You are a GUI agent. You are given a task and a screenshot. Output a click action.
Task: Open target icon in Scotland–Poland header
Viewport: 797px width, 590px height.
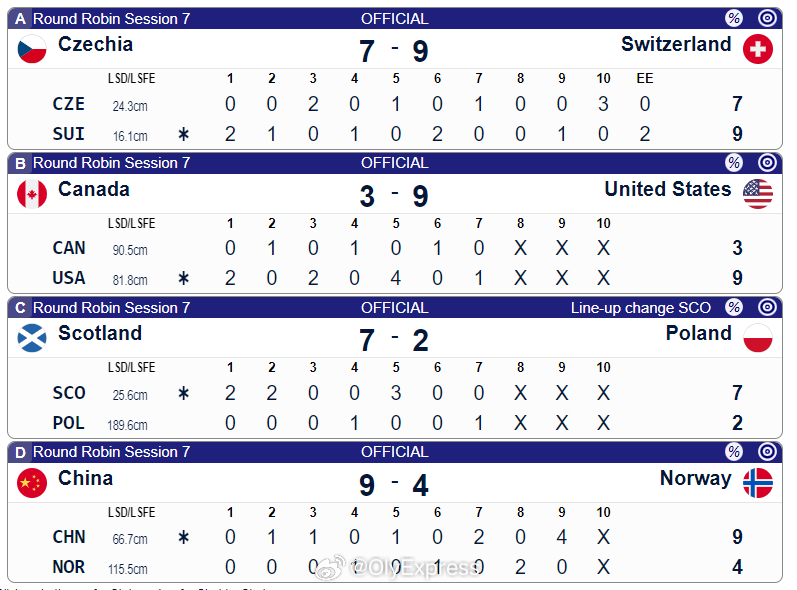[x=767, y=307]
